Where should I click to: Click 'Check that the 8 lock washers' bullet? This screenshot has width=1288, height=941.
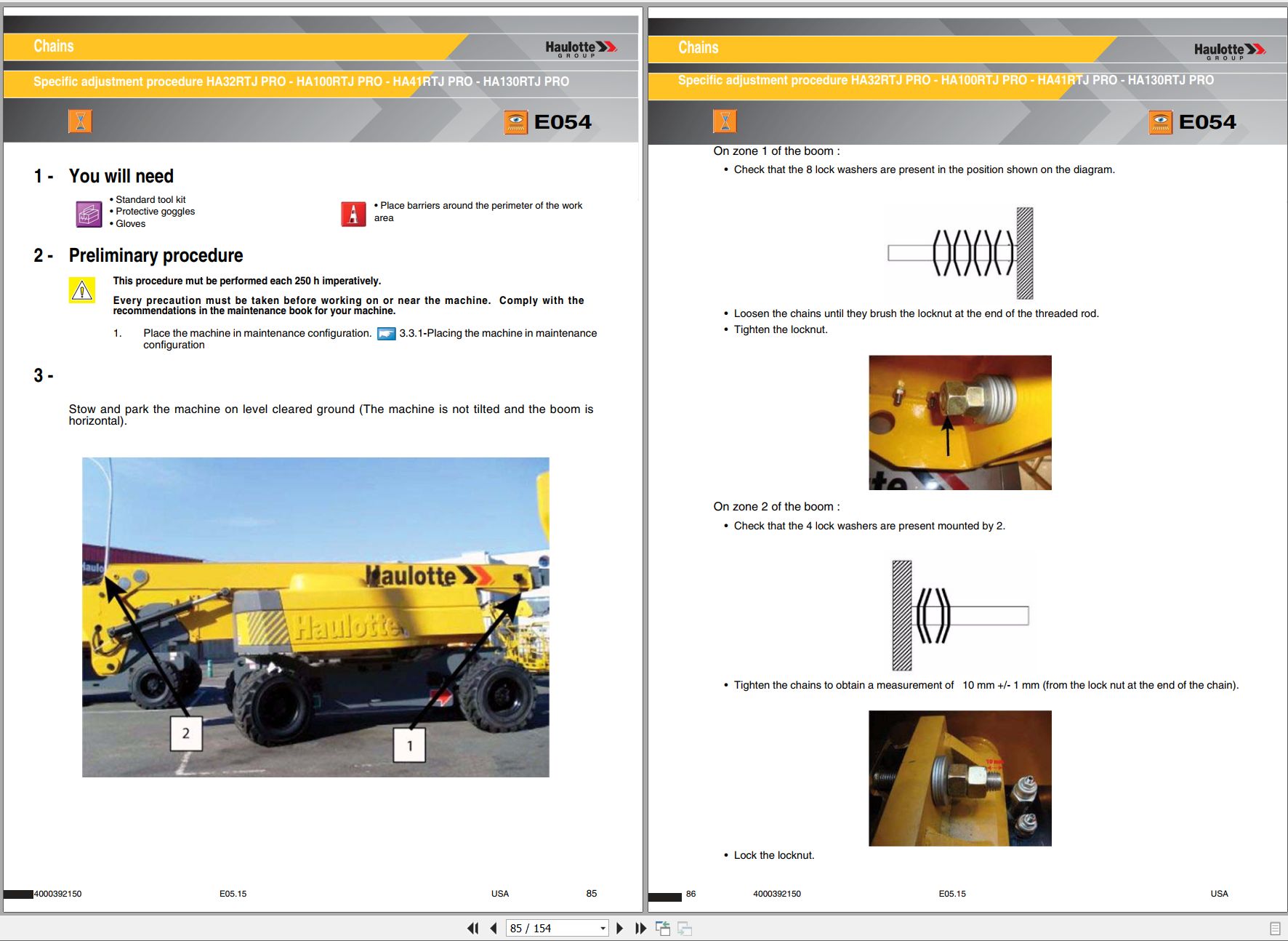pos(924,169)
